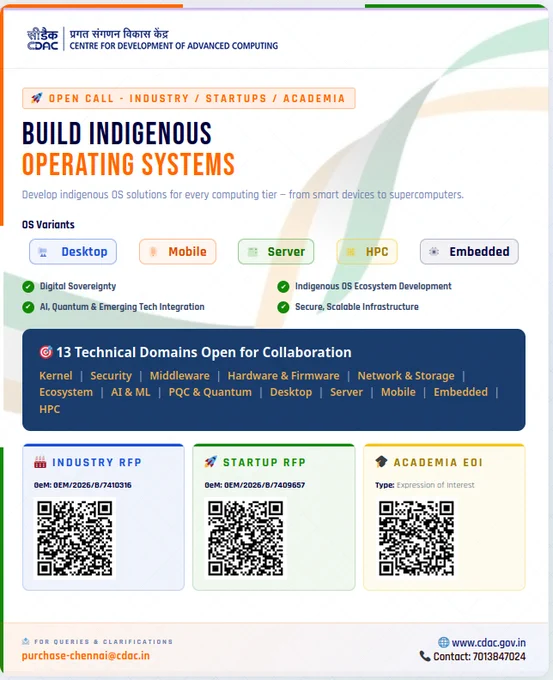The height and width of the screenshot is (680, 553).
Task: Click the globe icon beside www.cdac.gov.in
Action: coord(443,642)
